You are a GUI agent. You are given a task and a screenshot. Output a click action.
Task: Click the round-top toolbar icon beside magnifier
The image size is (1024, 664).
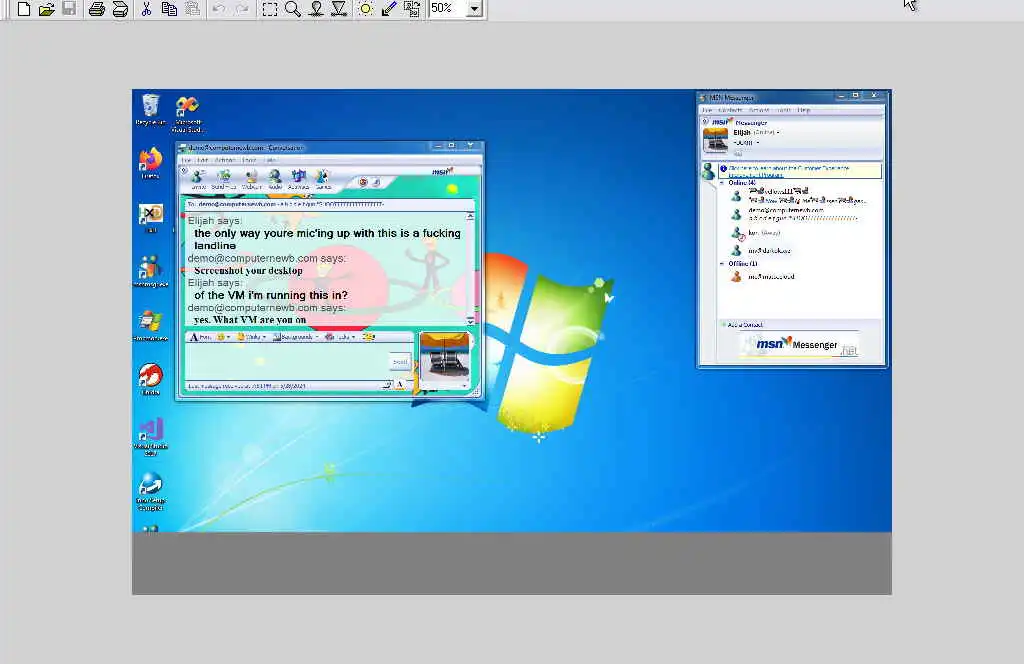[x=316, y=8]
